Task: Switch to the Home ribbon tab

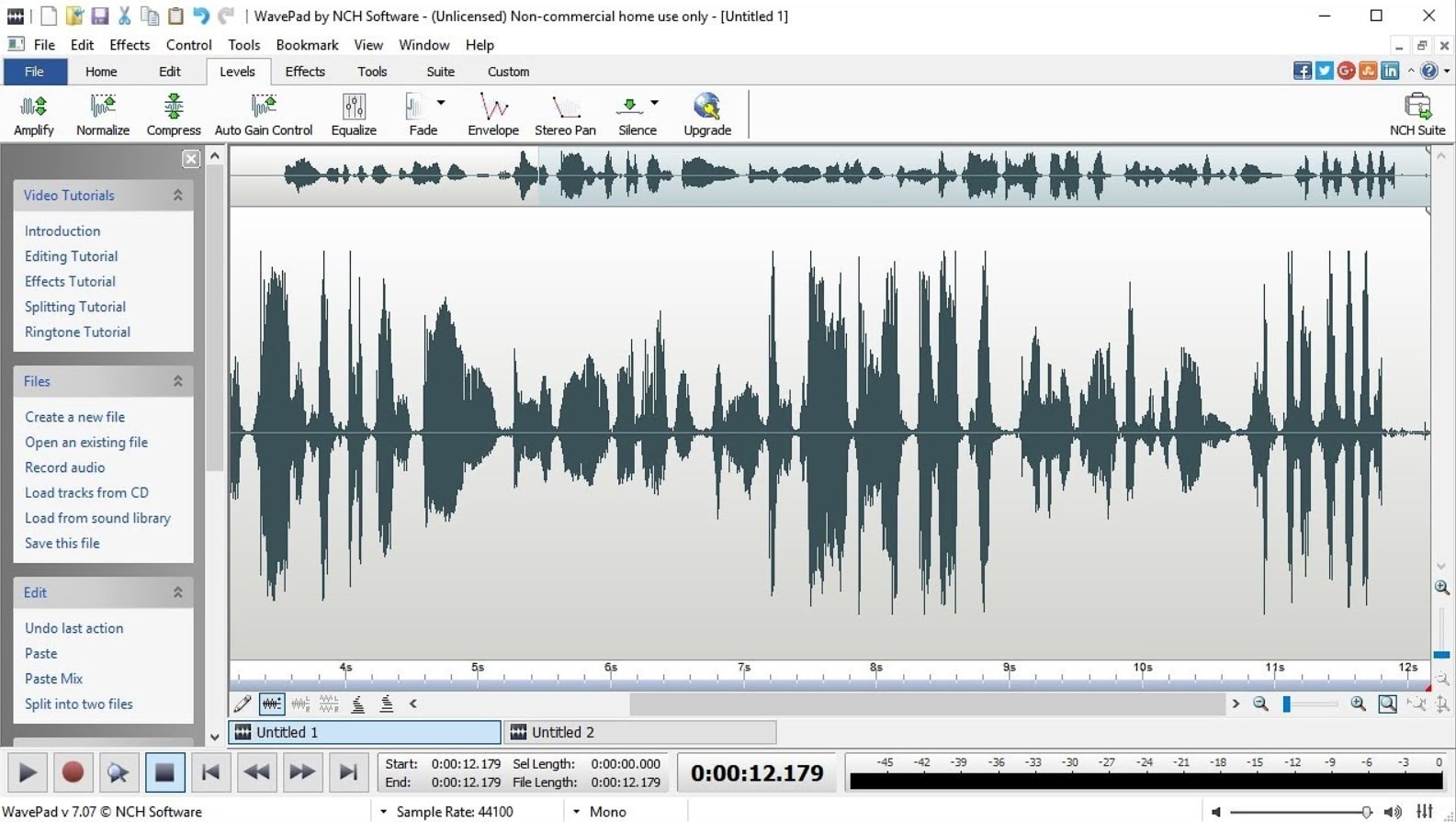Action: (101, 72)
